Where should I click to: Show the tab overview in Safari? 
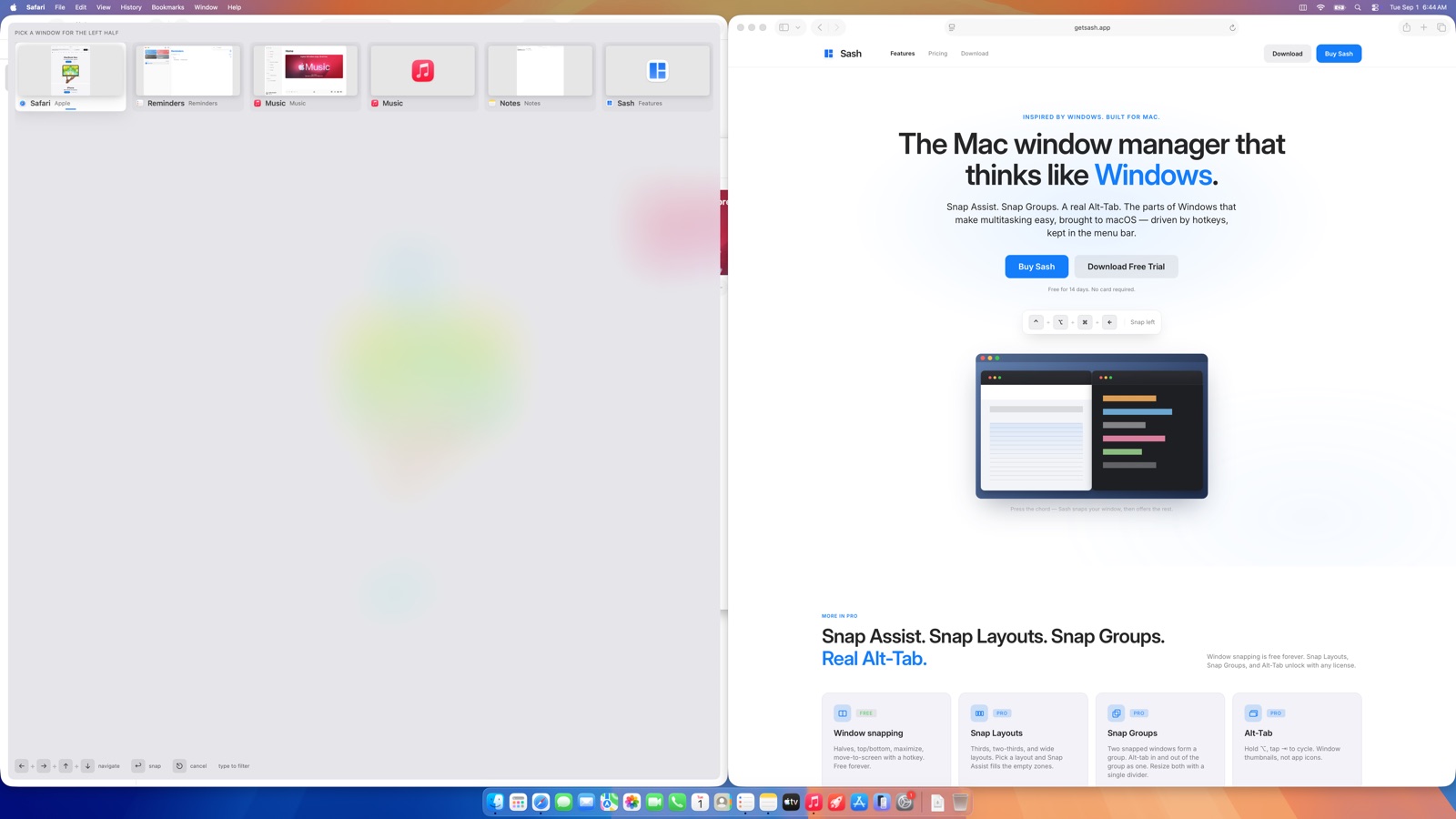(x=1441, y=27)
